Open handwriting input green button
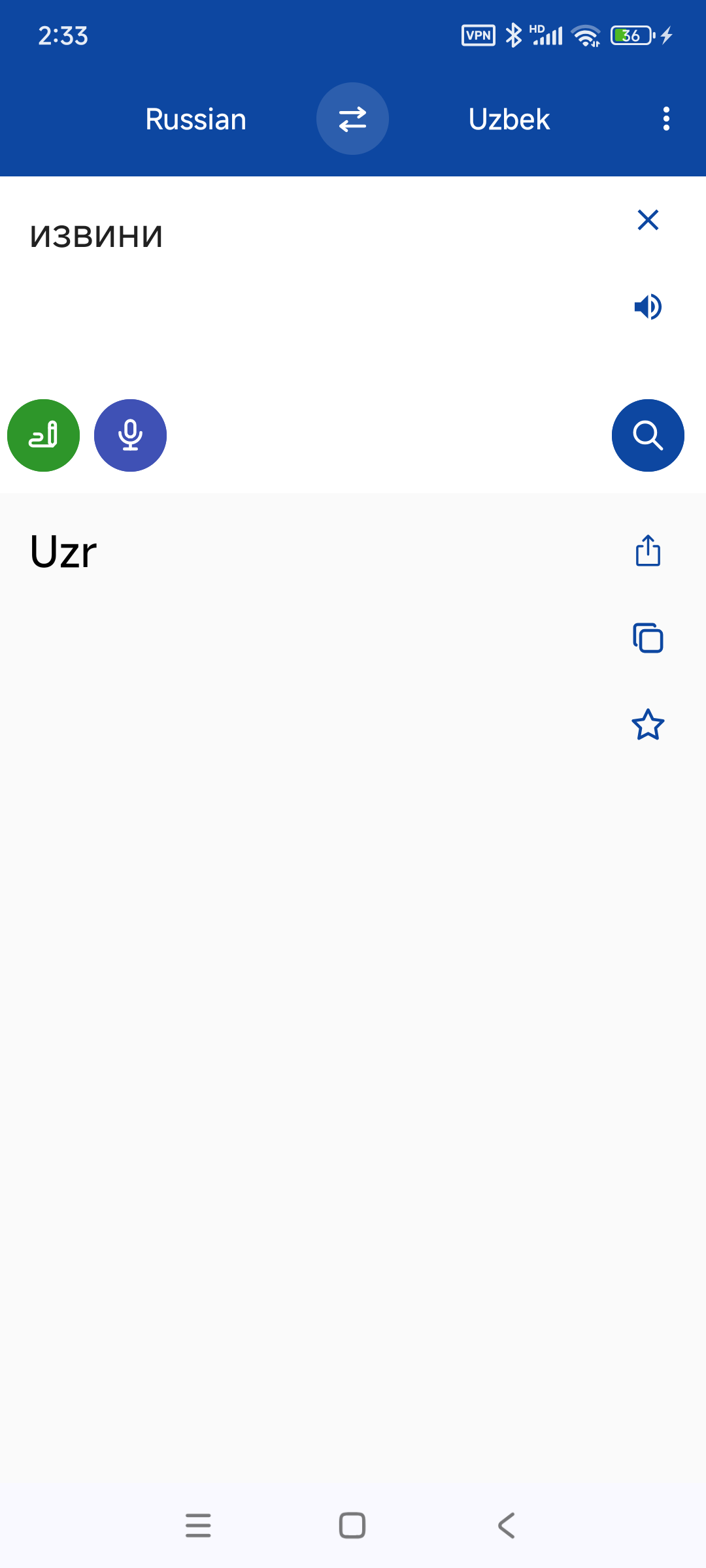 [43, 435]
